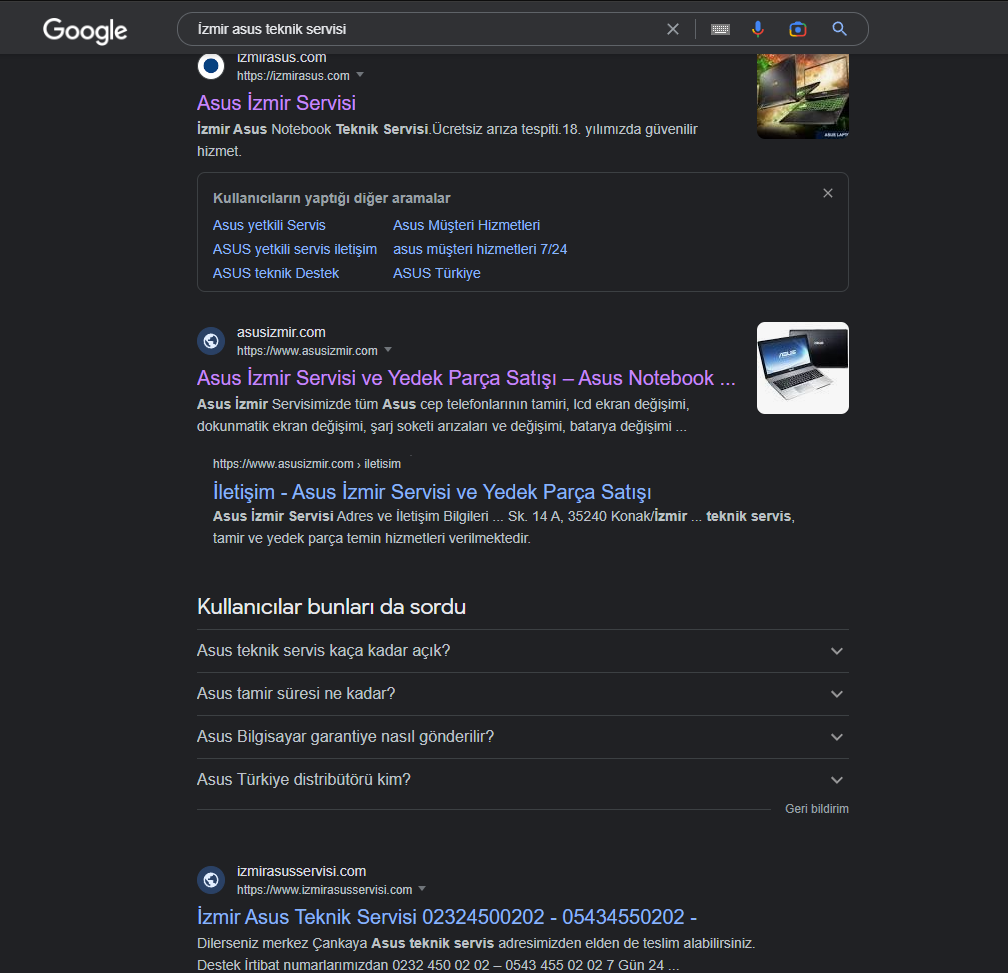Click the 'Geri bildirim' feedback link

pyautogui.click(x=816, y=808)
